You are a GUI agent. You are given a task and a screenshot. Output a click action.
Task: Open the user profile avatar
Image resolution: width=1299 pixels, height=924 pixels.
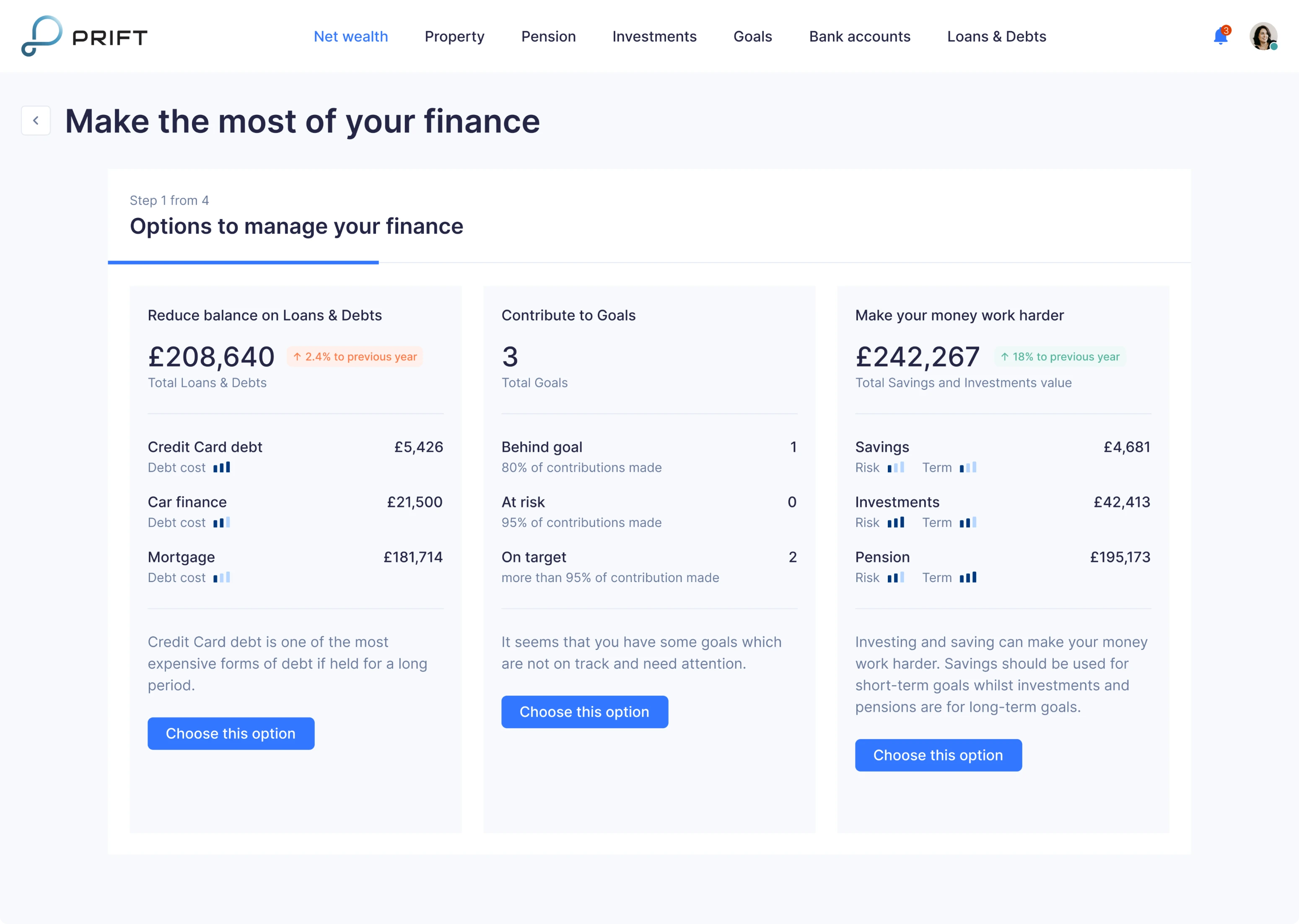tap(1263, 36)
